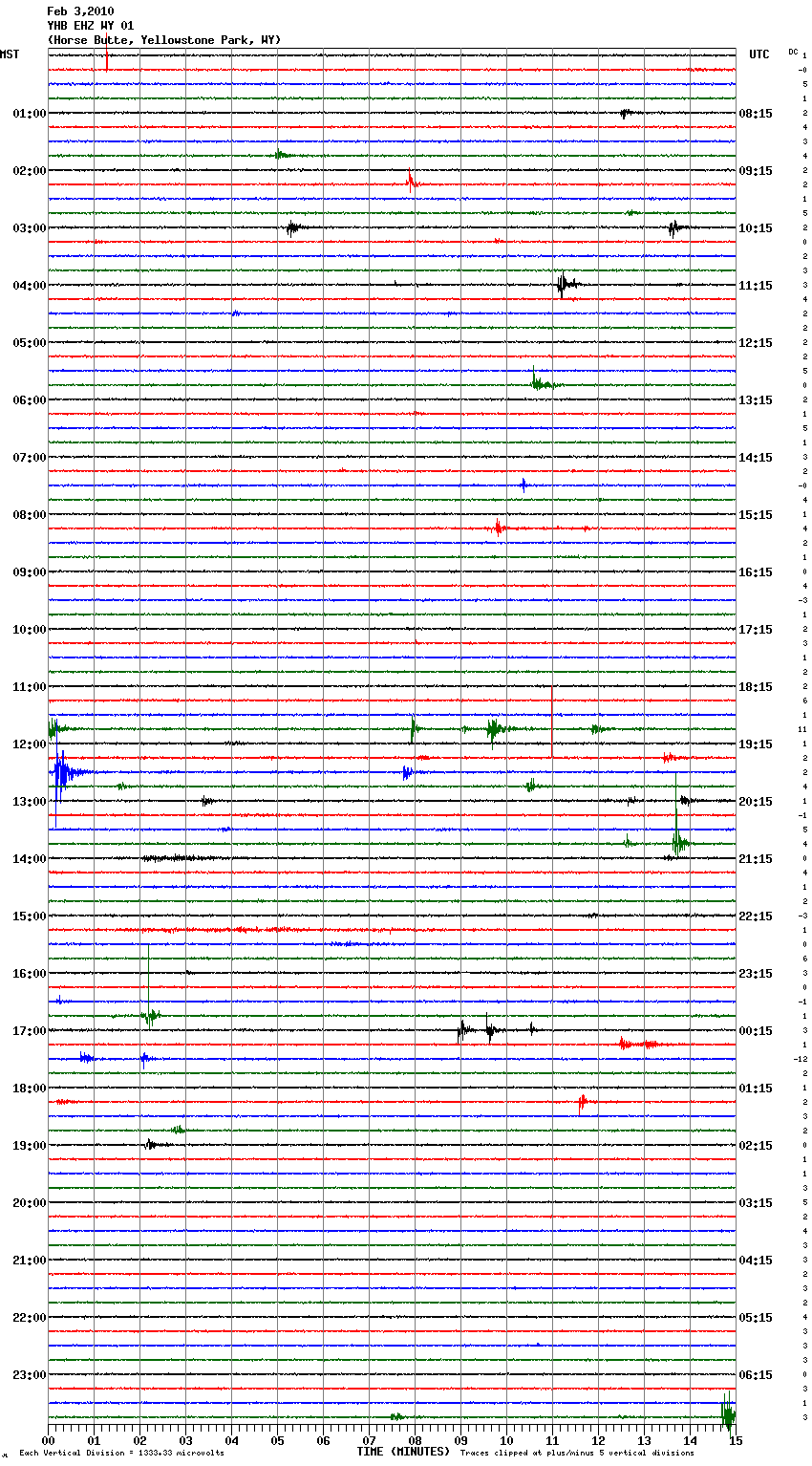The image size is (812, 1466).
Task: Click the '03:15' UTC time label
Action: (x=756, y=1203)
